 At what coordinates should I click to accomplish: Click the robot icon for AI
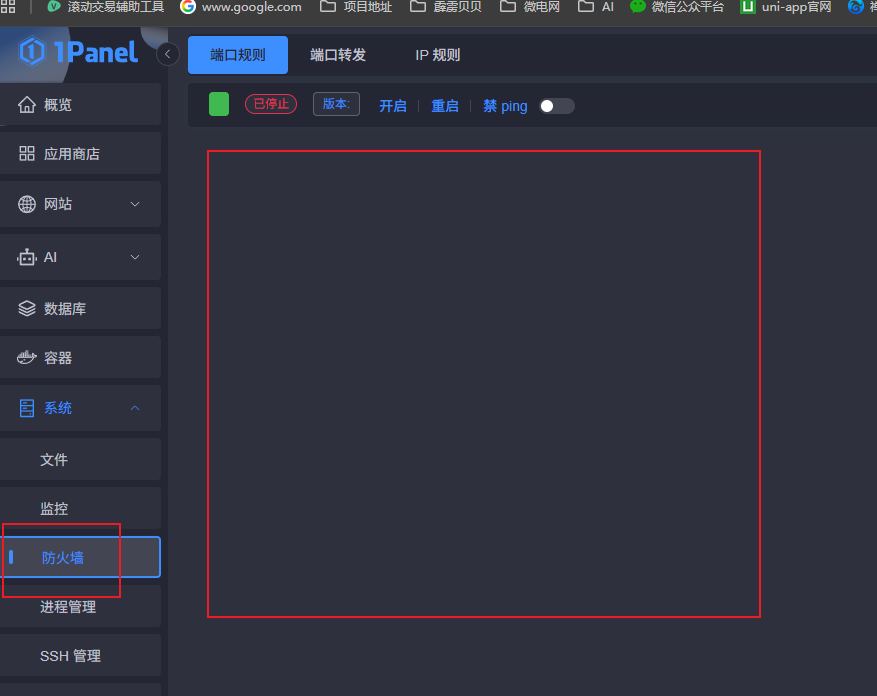point(27,257)
